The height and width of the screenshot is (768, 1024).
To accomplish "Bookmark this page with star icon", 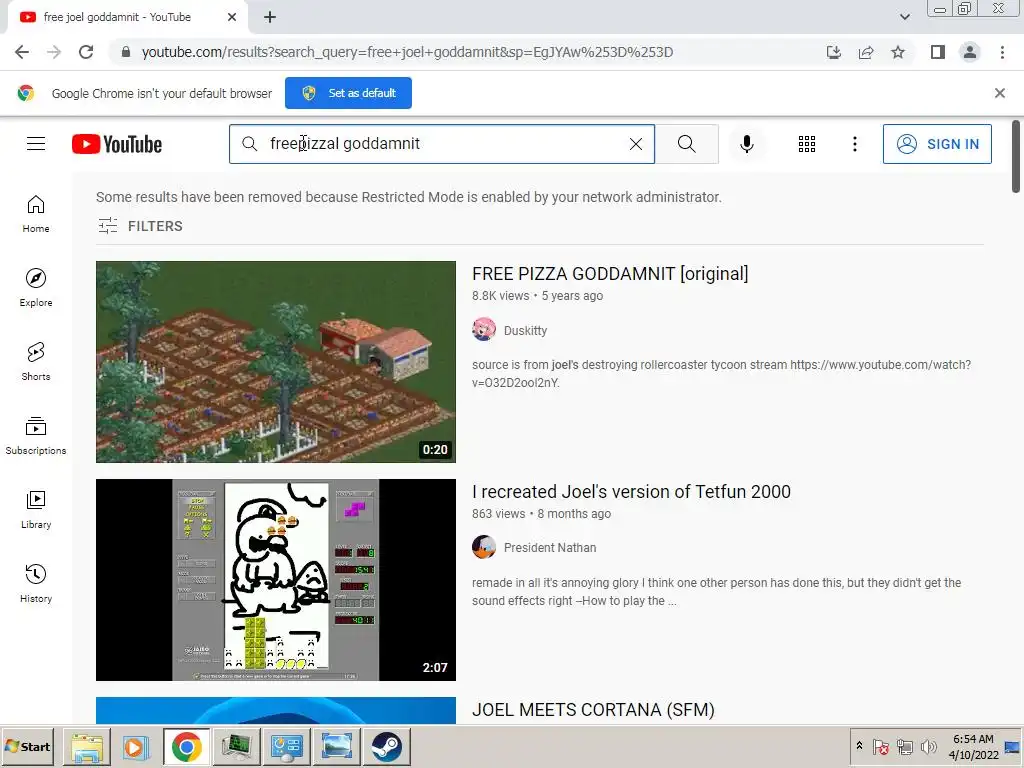I will tap(898, 52).
